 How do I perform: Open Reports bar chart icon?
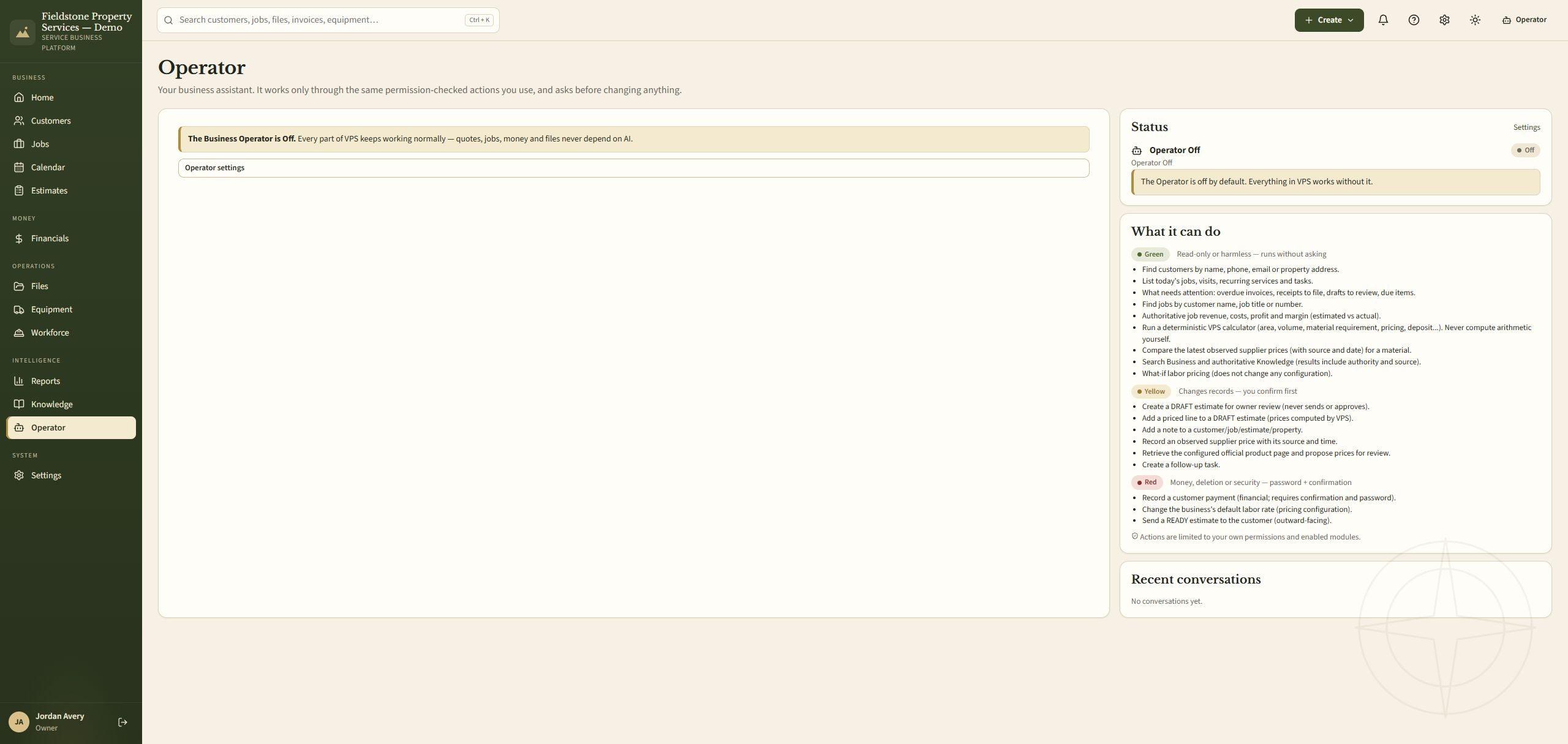click(x=19, y=381)
